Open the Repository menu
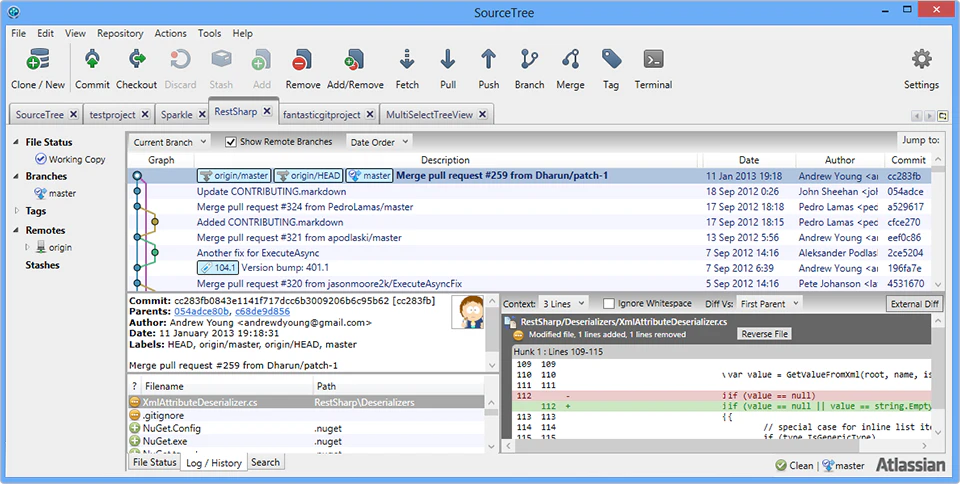 pyautogui.click(x=120, y=33)
